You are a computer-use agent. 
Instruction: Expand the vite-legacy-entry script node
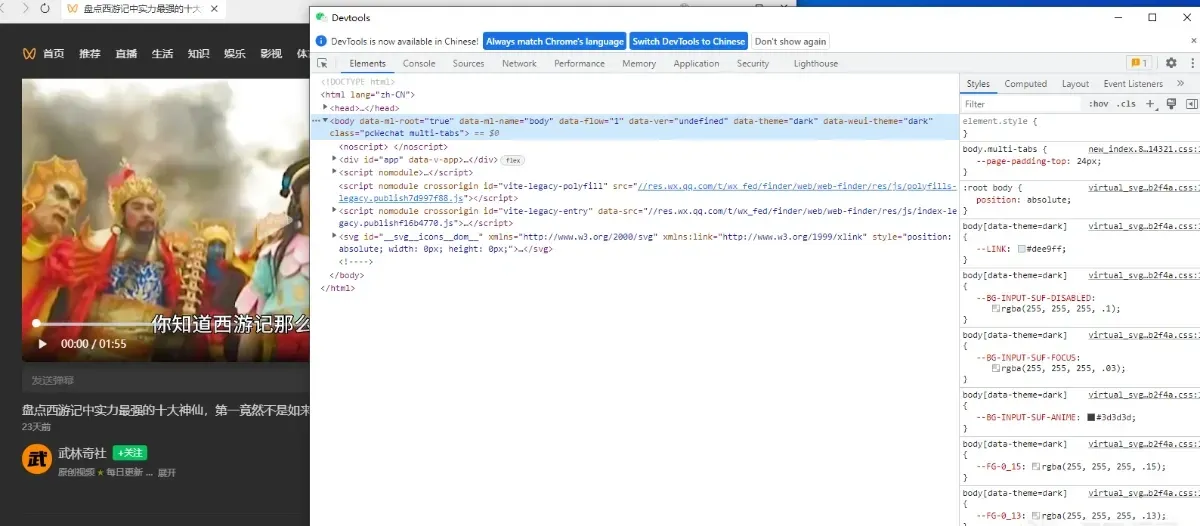coord(335,211)
